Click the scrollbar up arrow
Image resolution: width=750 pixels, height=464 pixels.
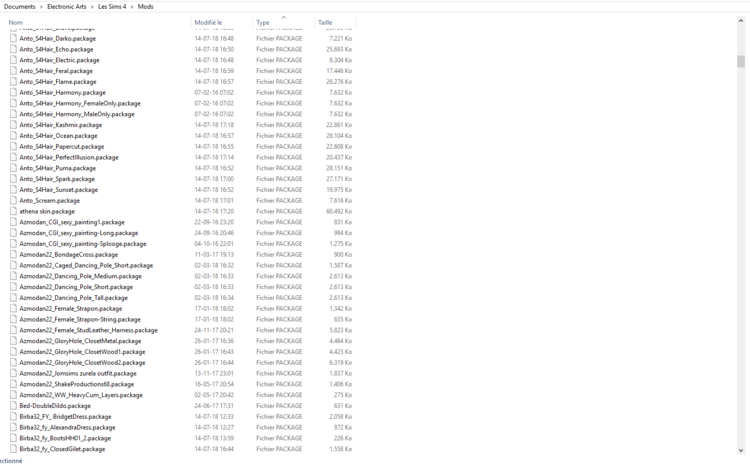pos(741,21)
